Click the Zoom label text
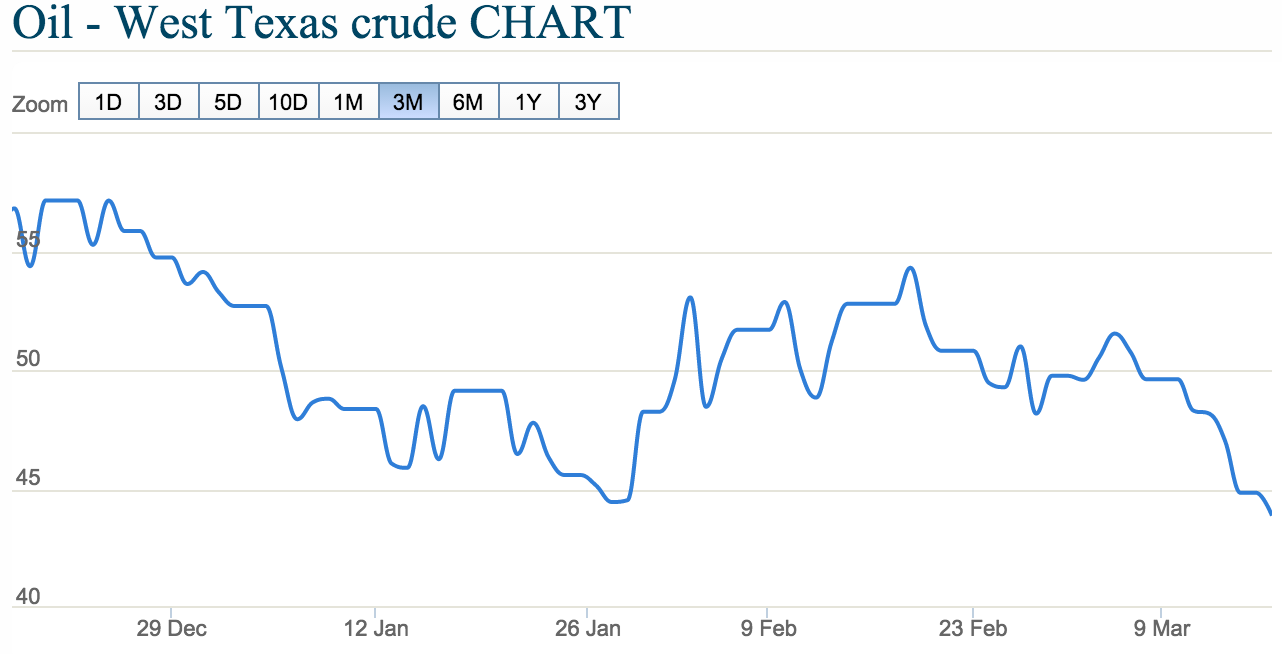Viewport: 1282px width, 654px height. click(40, 104)
